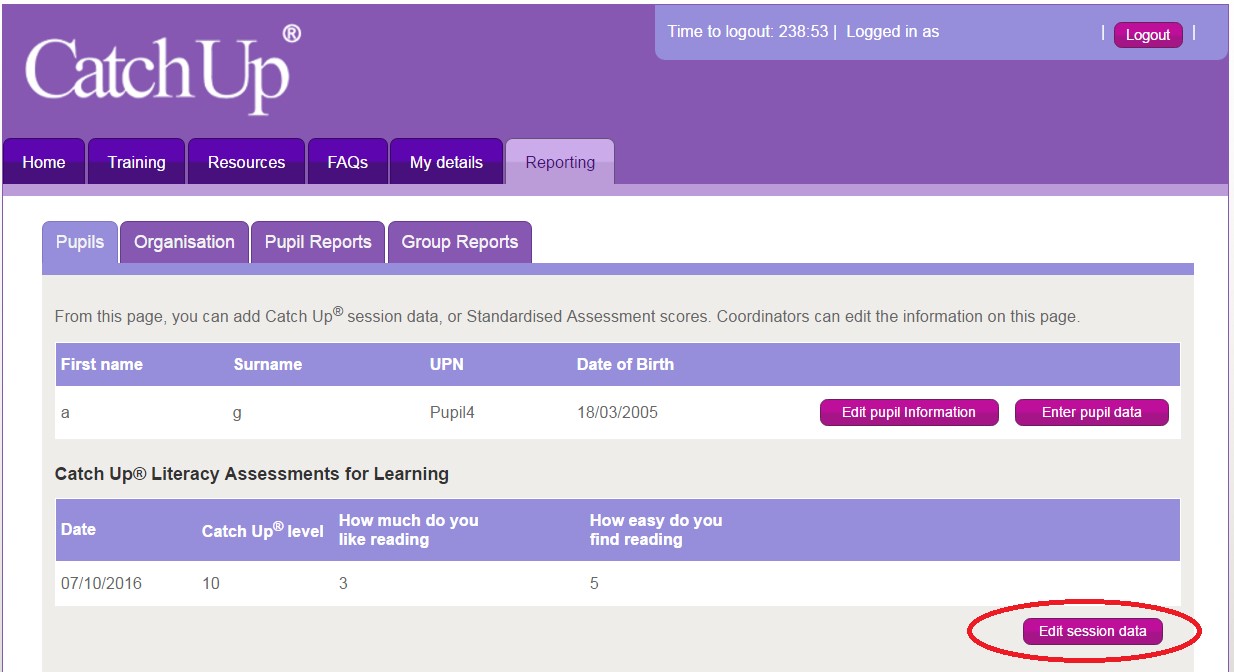Select the Reporting tab
1234x672 pixels.
(560, 162)
